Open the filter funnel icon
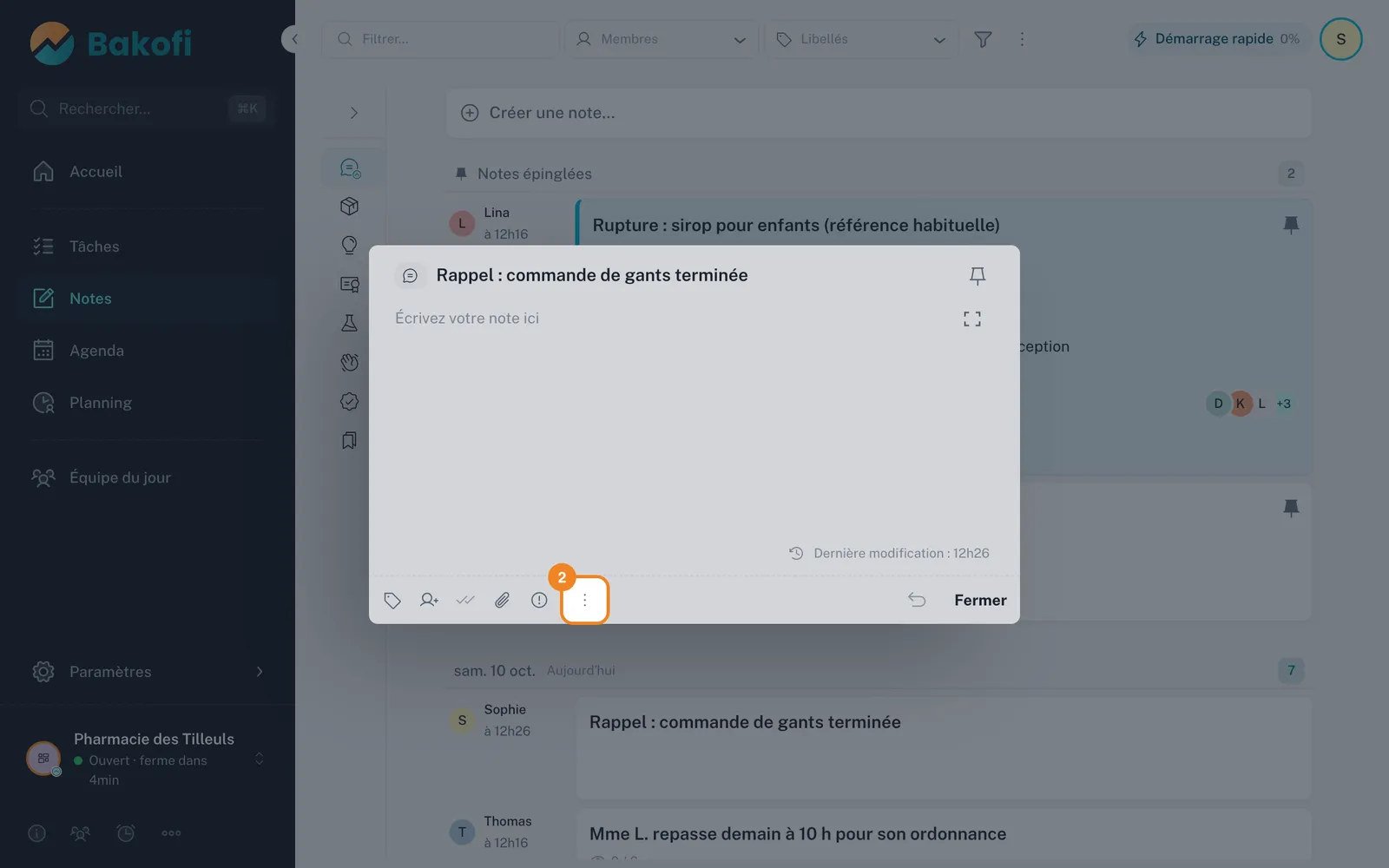Screen dimensions: 1389x868 [x=983, y=39]
